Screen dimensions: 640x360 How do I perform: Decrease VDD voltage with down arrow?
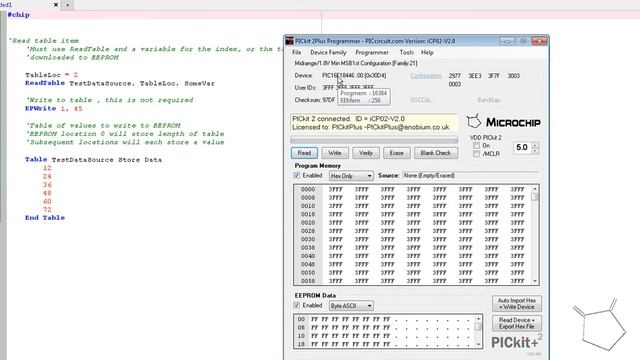click(535, 151)
